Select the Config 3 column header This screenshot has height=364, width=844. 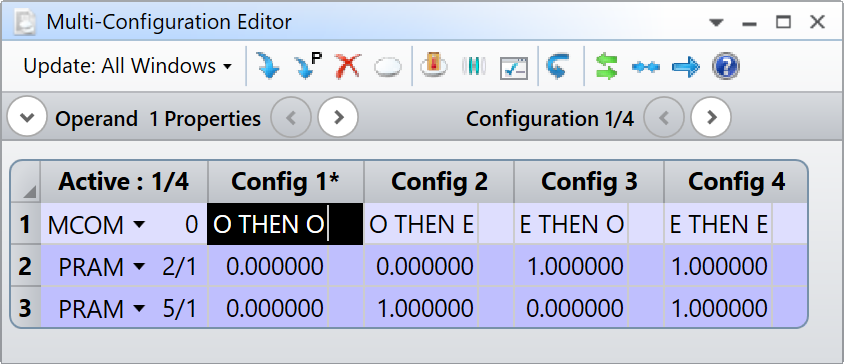coord(589,181)
